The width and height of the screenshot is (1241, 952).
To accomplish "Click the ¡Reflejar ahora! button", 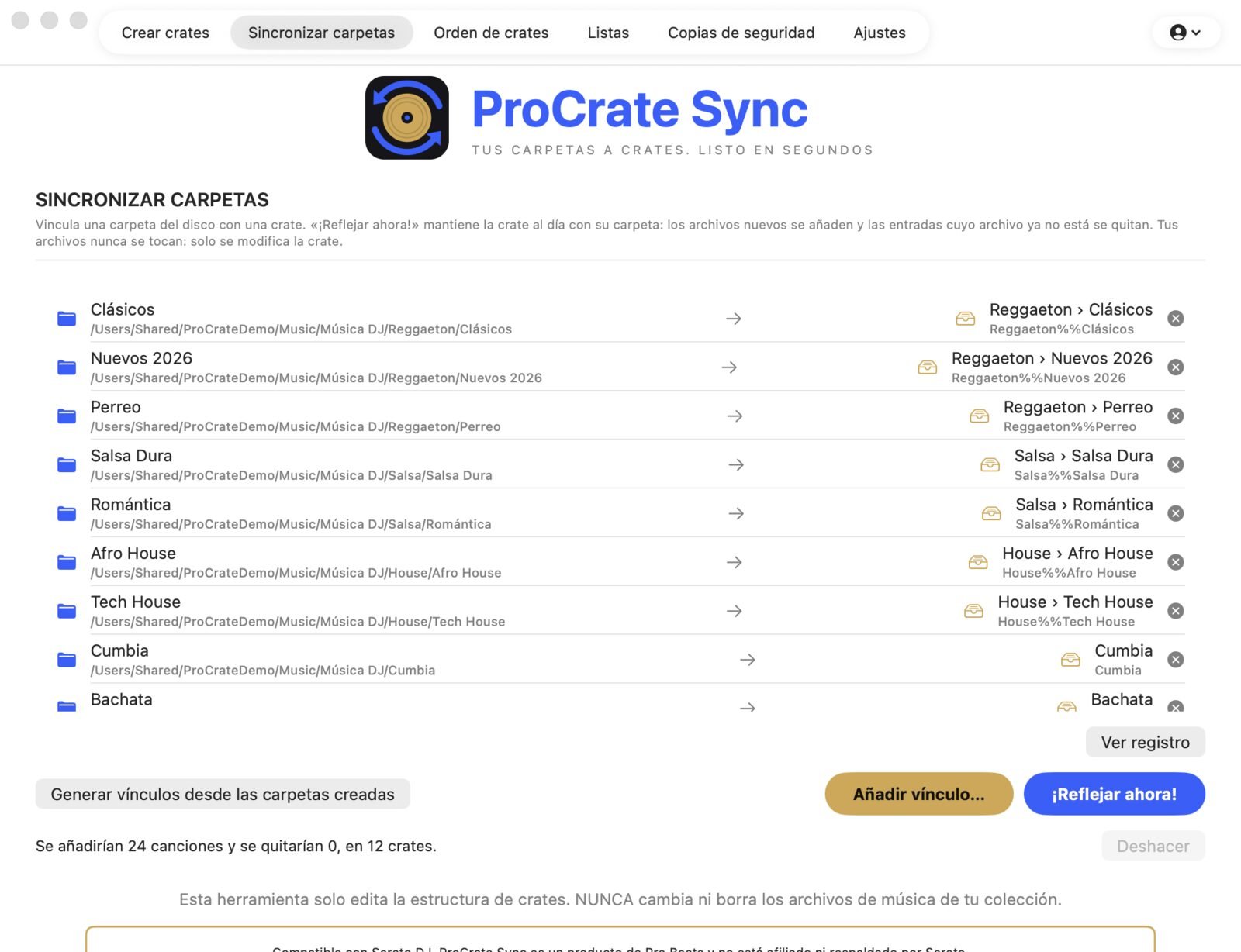I will pos(1115,794).
